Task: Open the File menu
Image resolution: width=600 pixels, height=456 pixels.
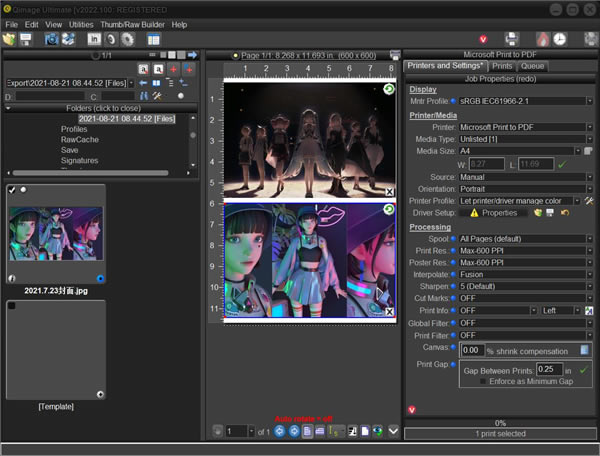Action: pos(11,24)
